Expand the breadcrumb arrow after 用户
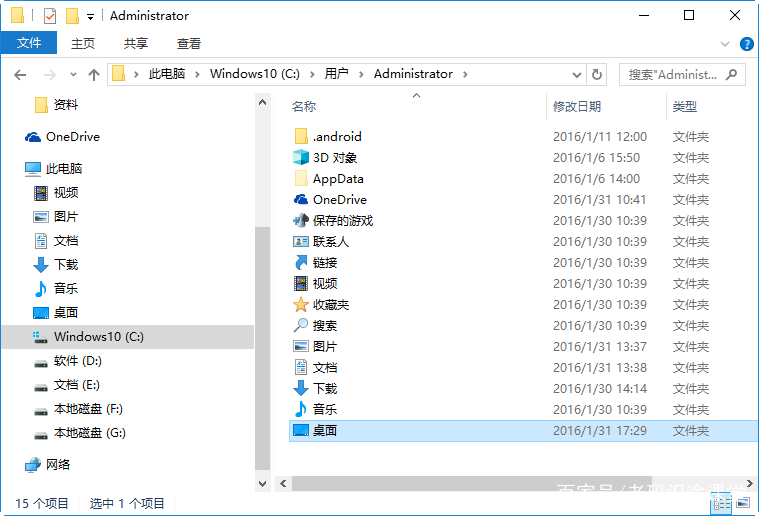 coord(361,74)
